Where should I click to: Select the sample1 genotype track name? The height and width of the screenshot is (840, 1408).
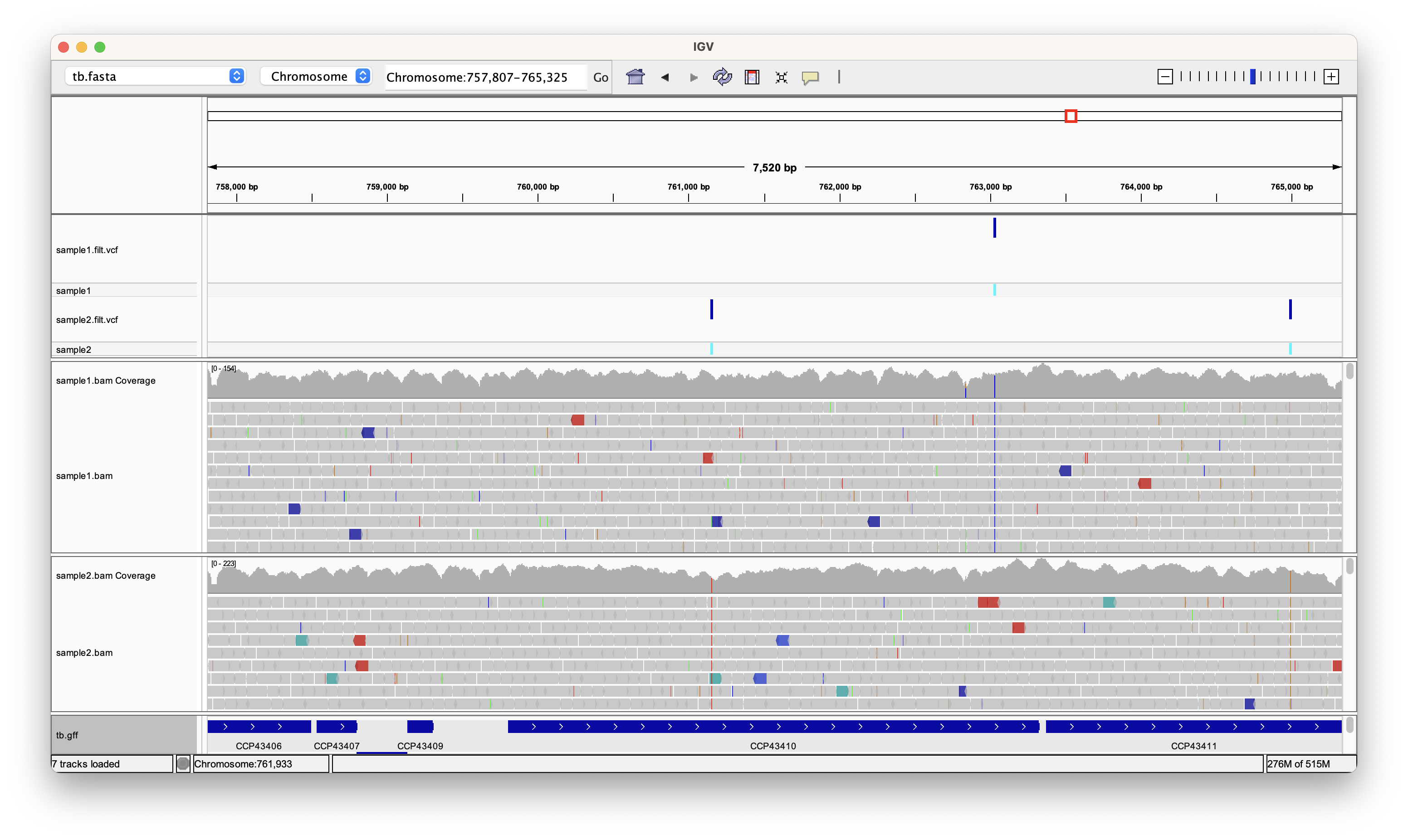[x=73, y=290]
